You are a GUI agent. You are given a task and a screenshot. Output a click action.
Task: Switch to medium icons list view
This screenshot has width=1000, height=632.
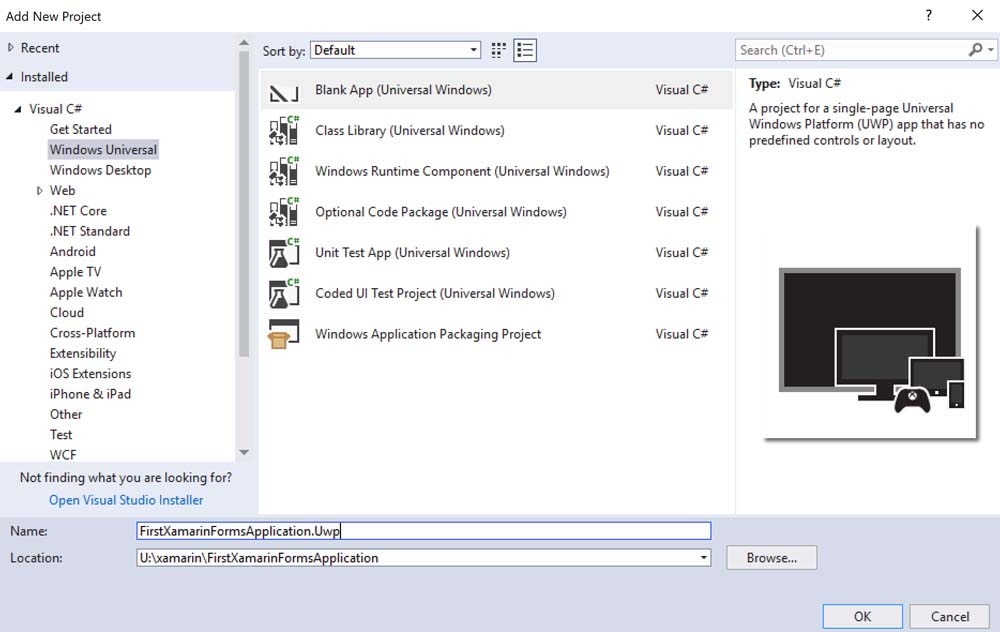525,50
